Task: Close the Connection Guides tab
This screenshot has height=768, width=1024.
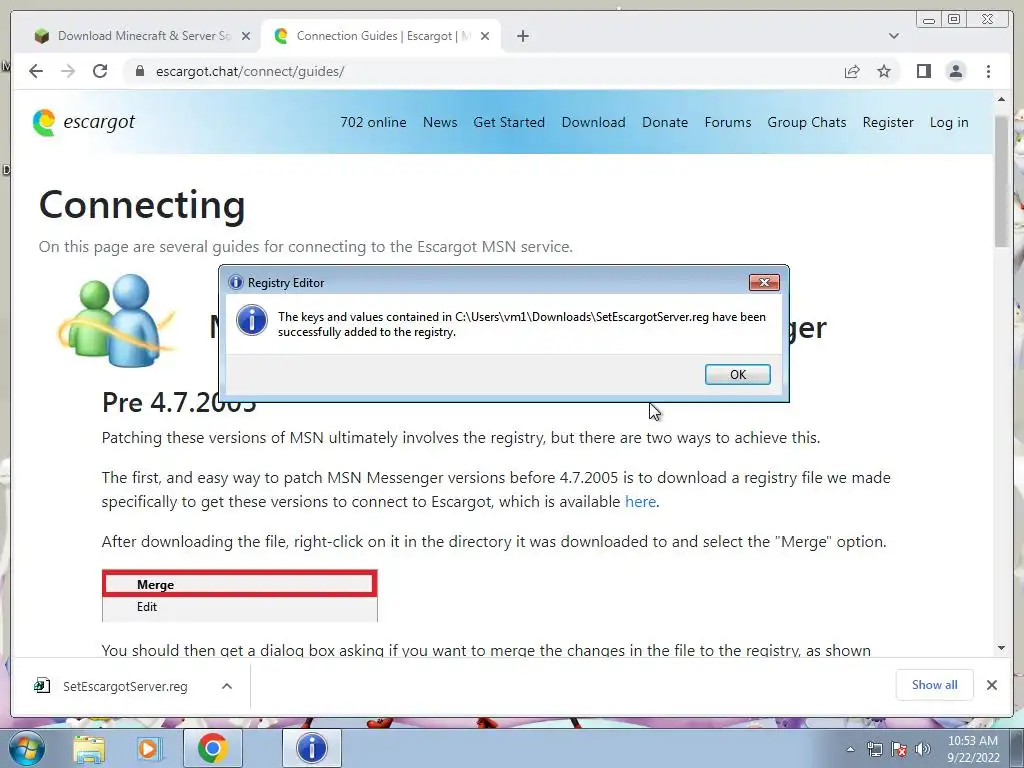Action: (485, 36)
